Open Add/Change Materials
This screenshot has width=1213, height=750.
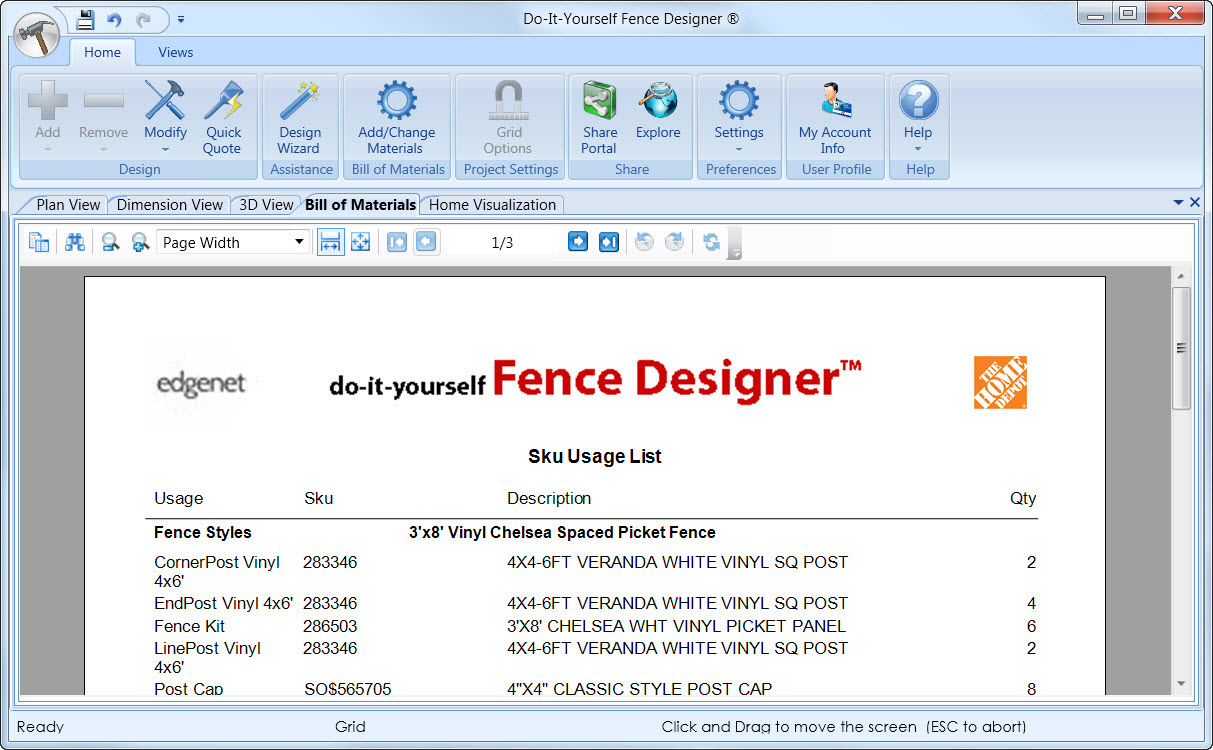[x=396, y=117]
